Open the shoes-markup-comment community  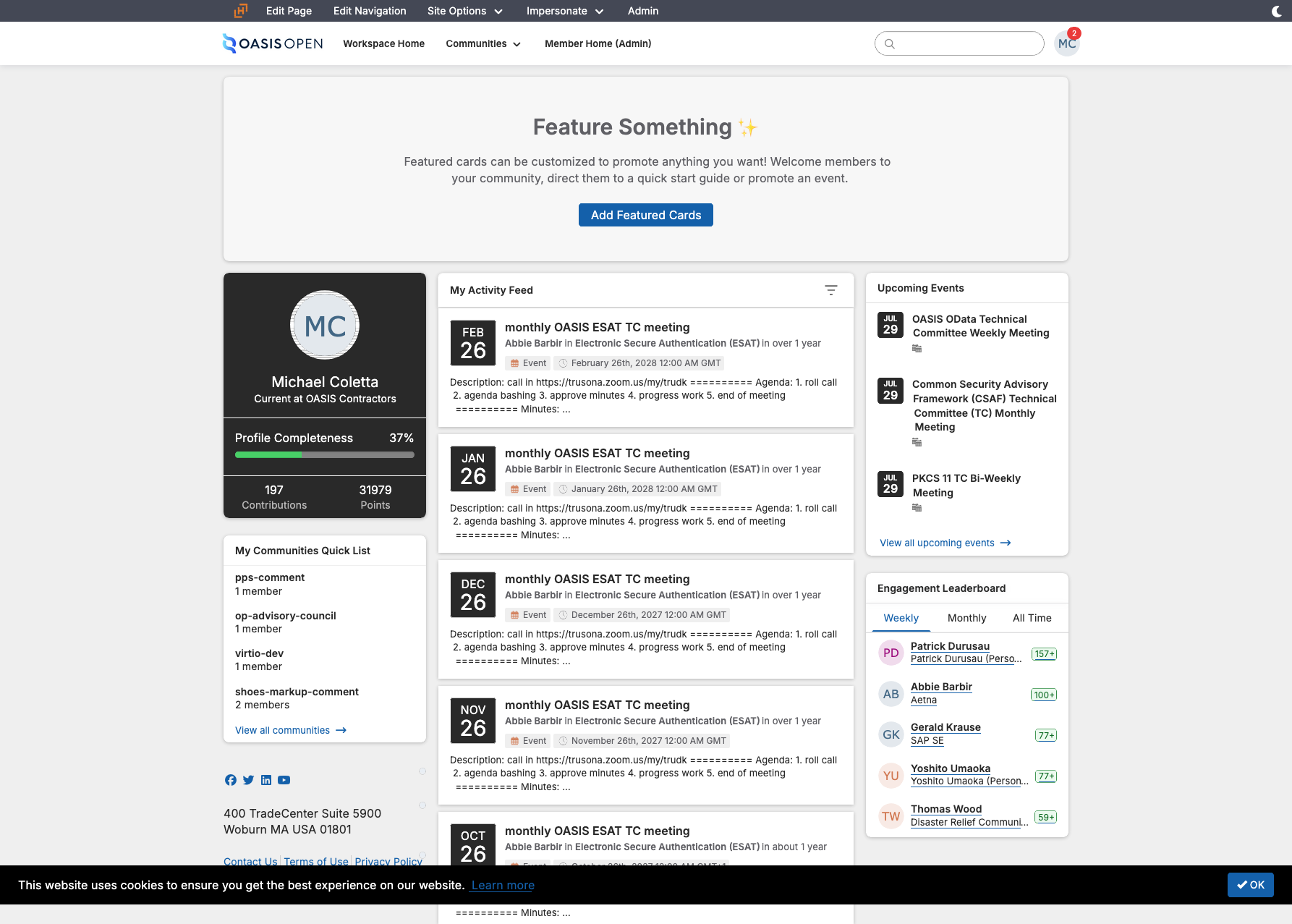pyautogui.click(x=297, y=692)
